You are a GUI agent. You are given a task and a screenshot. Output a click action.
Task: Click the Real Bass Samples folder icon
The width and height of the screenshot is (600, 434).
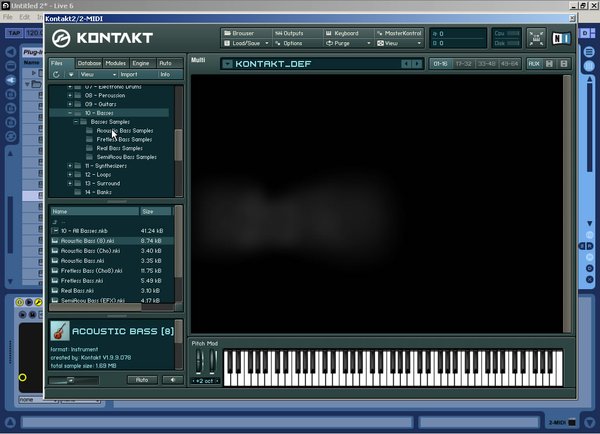pos(90,148)
